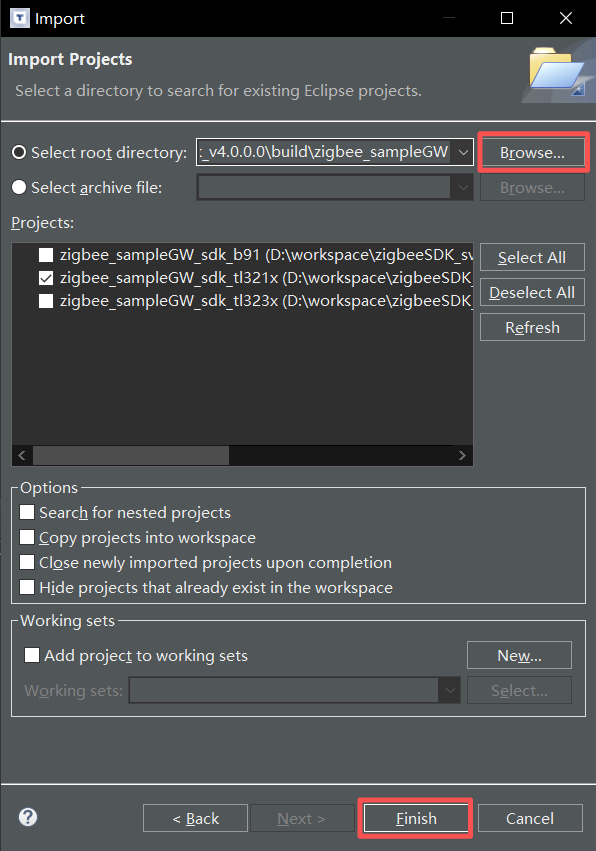The width and height of the screenshot is (596, 851).
Task: Click the Import dialog title bar icon
Action: click(20, 18)
